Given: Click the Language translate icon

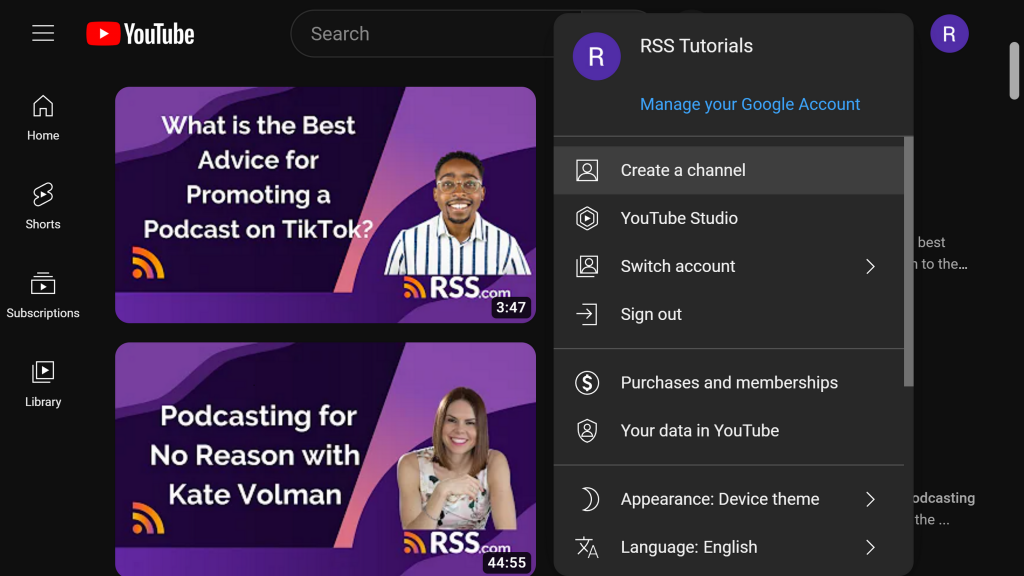Looking at the screenshot, I should point(586,547).
